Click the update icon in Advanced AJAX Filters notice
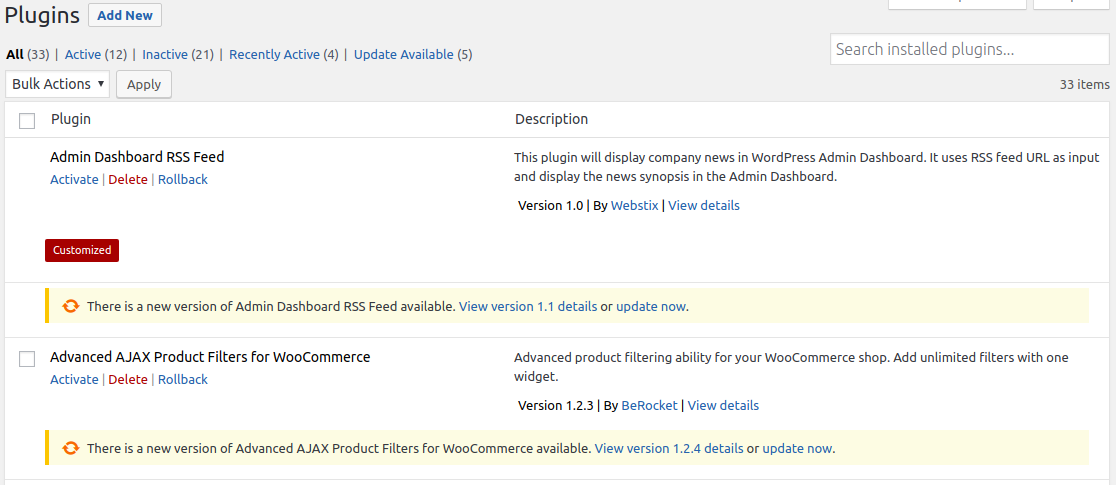The height and width of the screenshot is (485, 1116). [x=70, y=448]
